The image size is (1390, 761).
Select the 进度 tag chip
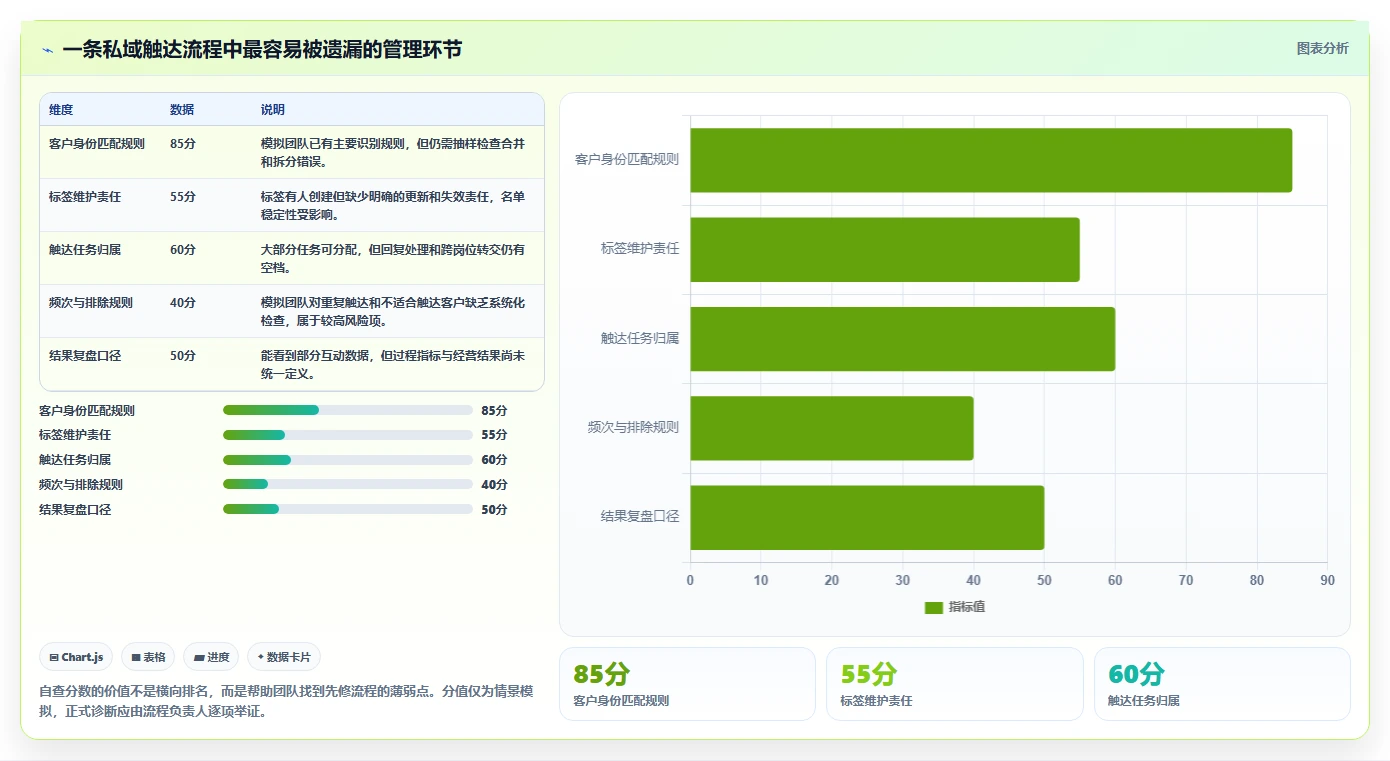point(211,657)
